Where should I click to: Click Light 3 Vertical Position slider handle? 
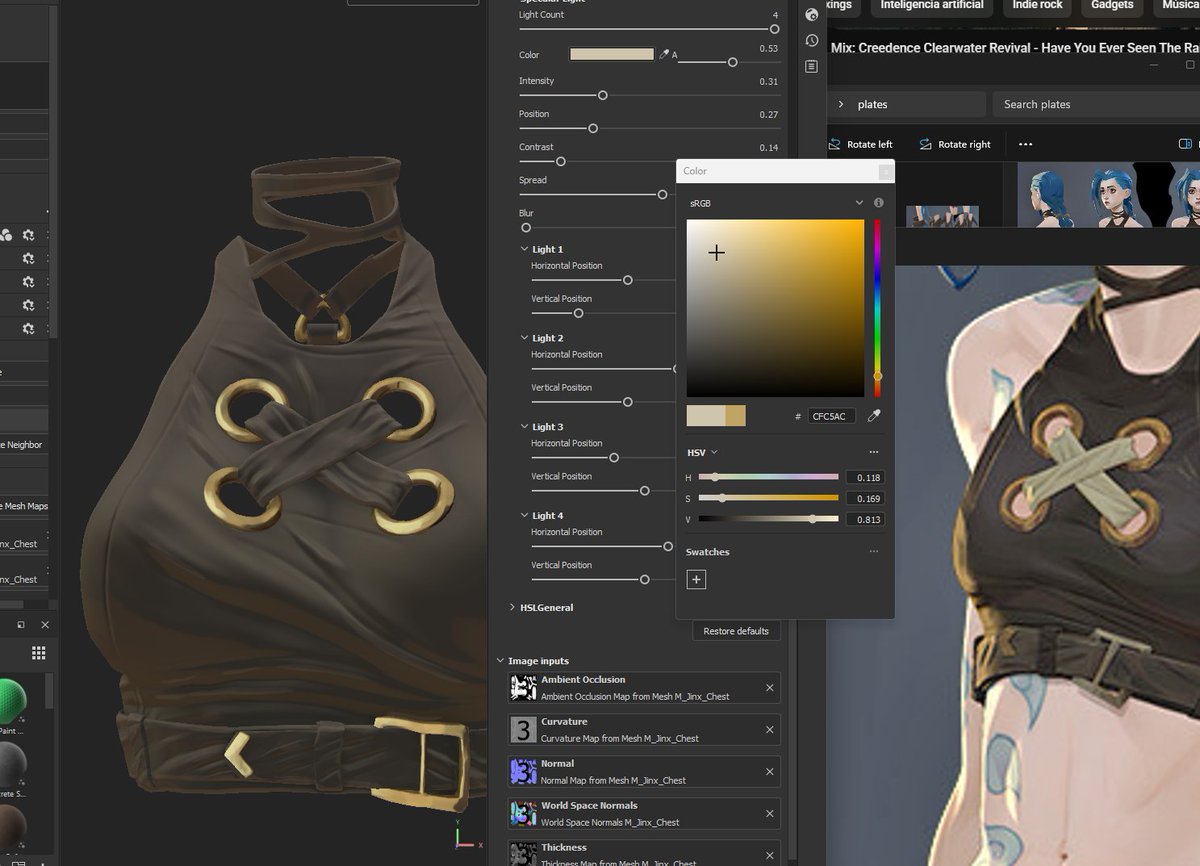644,490
